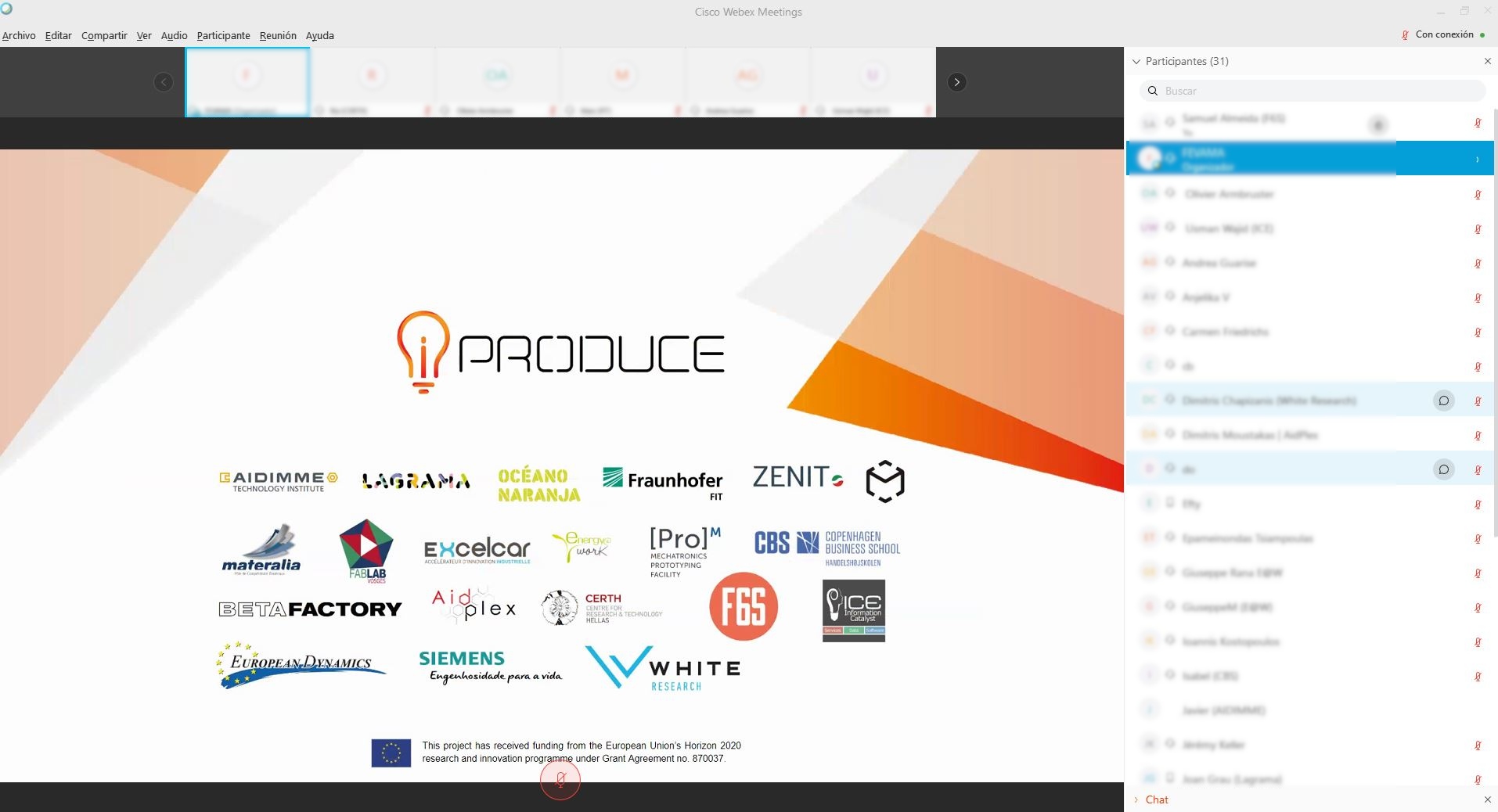The height and width of the screenshot is (812, 1498).
Task: Expand the FEVAMA organizer row chevron
Action: tap(1477, 159)
